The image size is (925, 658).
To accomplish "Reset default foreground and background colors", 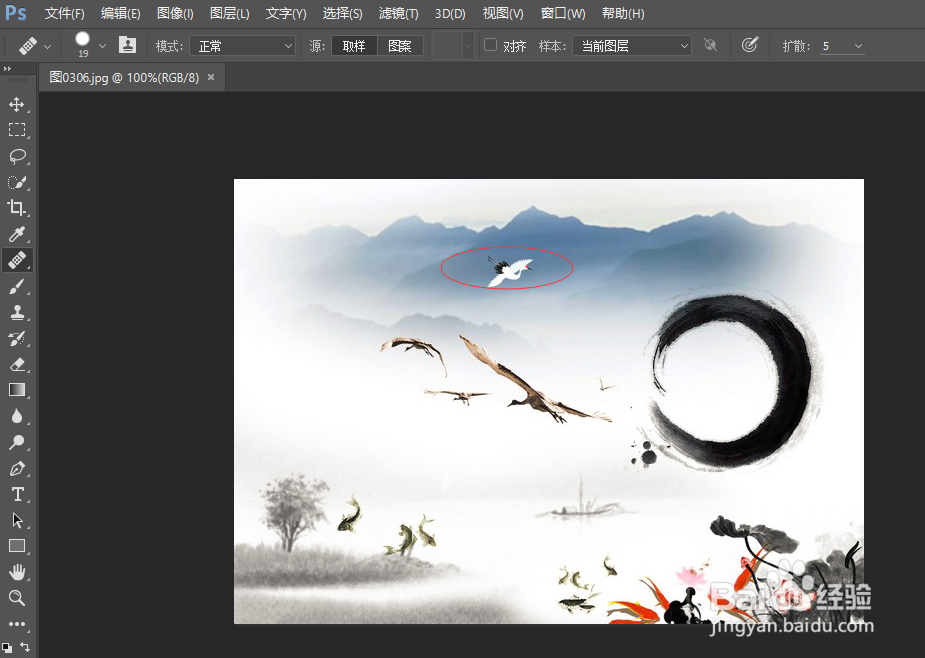I will pos(7,647).
